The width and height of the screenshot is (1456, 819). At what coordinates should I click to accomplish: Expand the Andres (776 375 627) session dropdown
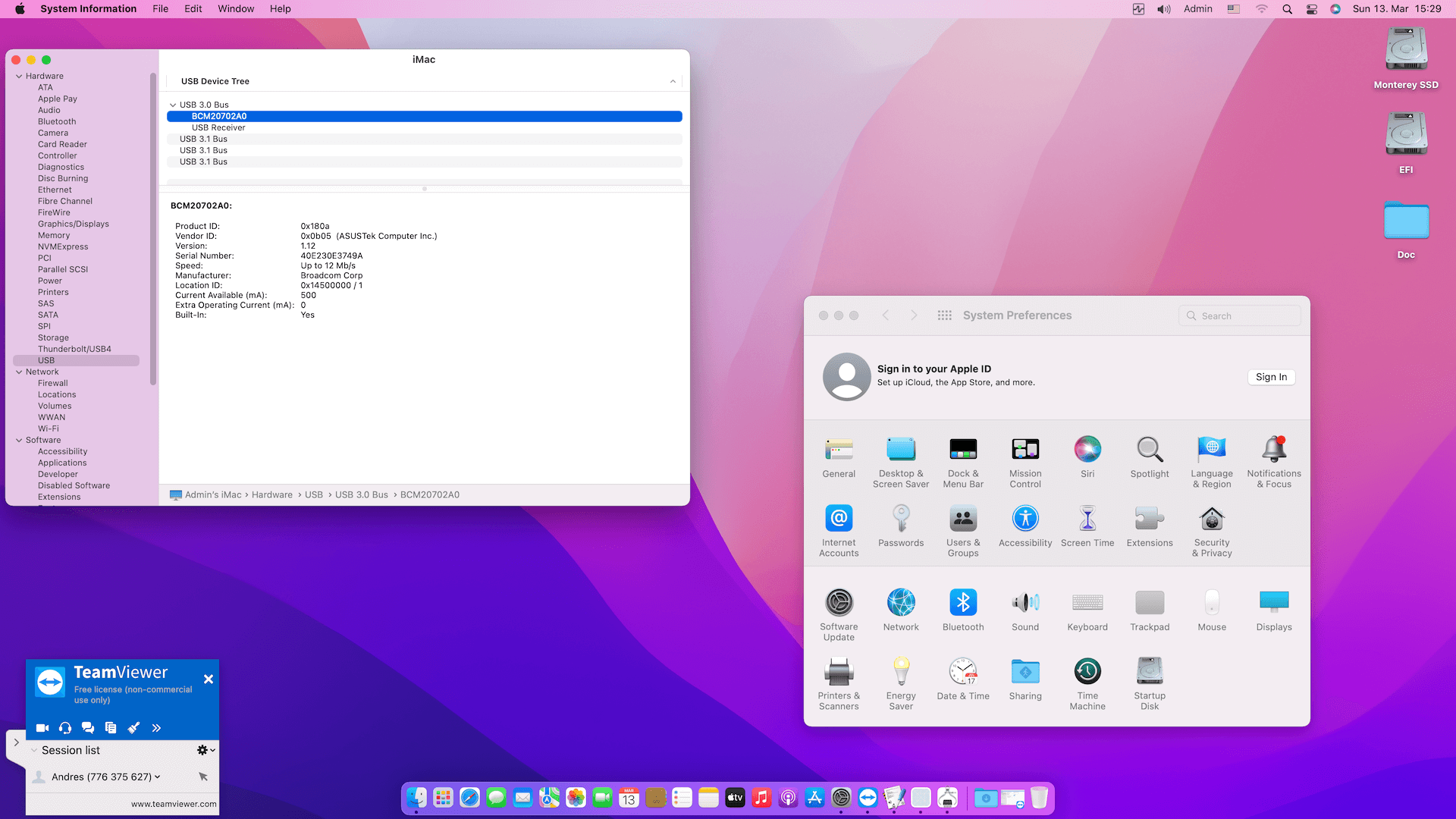157,777
